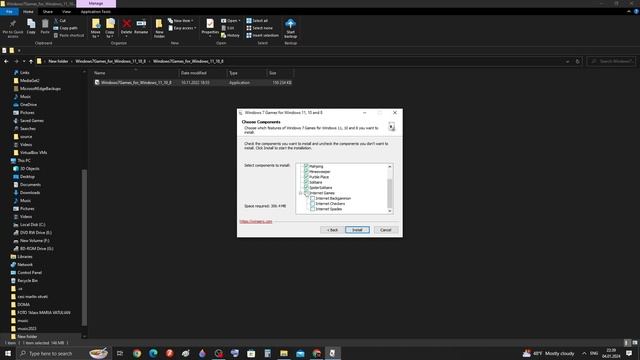Click the Windows Start button
Screen dimensions: 640x360
8,353
